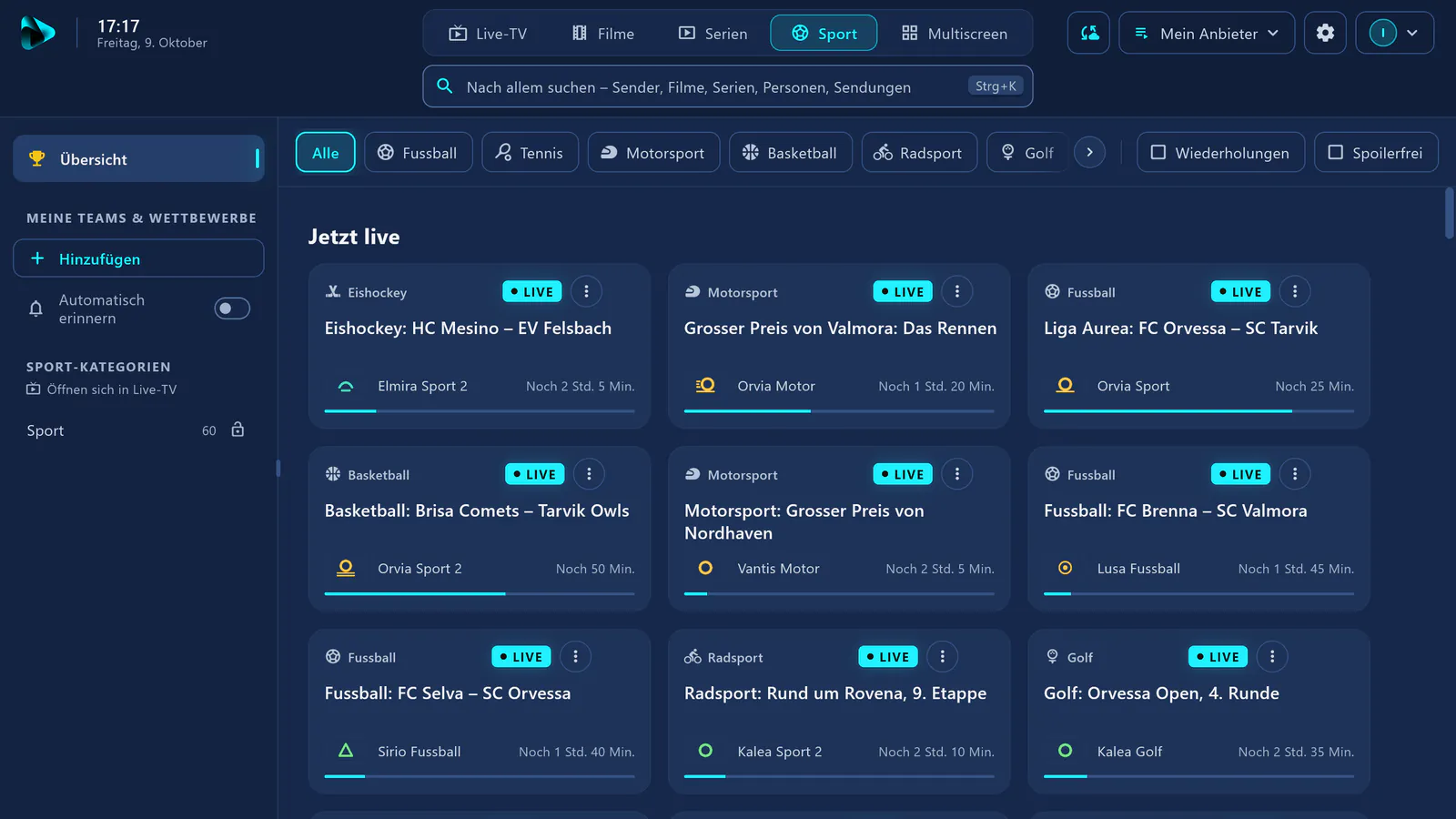Click the lock icon next to Sport category

point(238,430)
